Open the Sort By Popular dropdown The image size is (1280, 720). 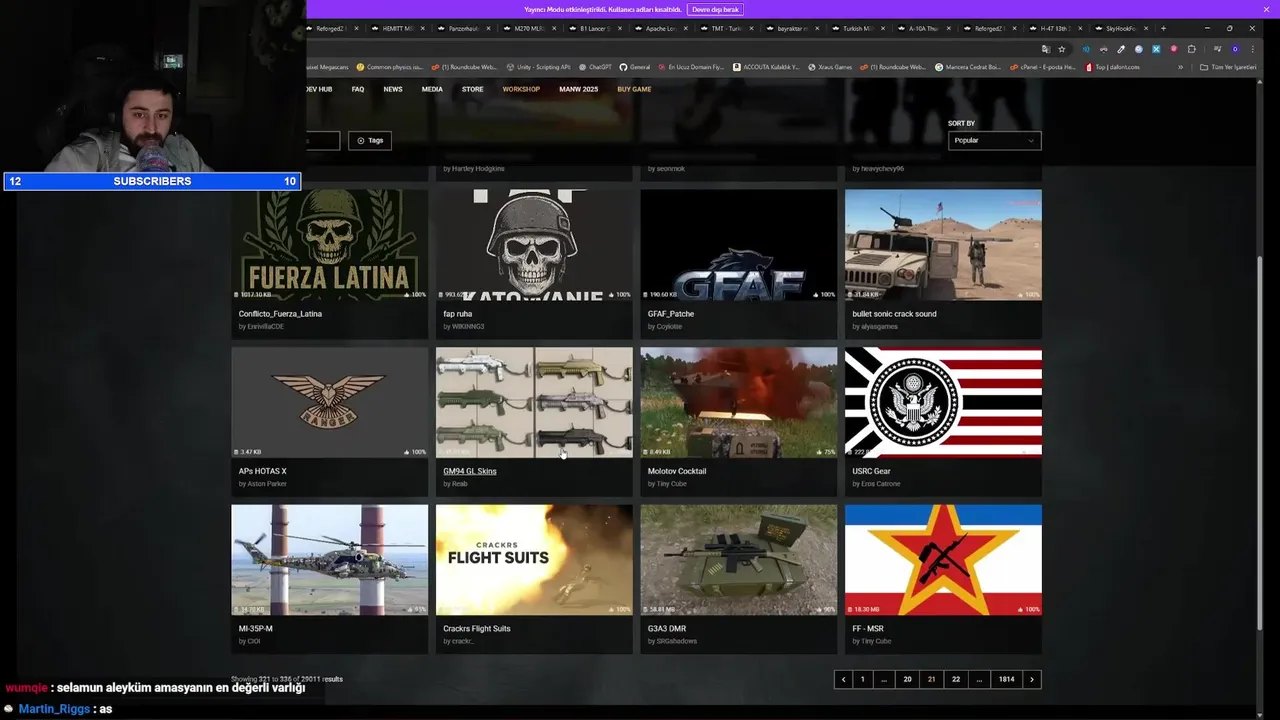coord(994,140)
